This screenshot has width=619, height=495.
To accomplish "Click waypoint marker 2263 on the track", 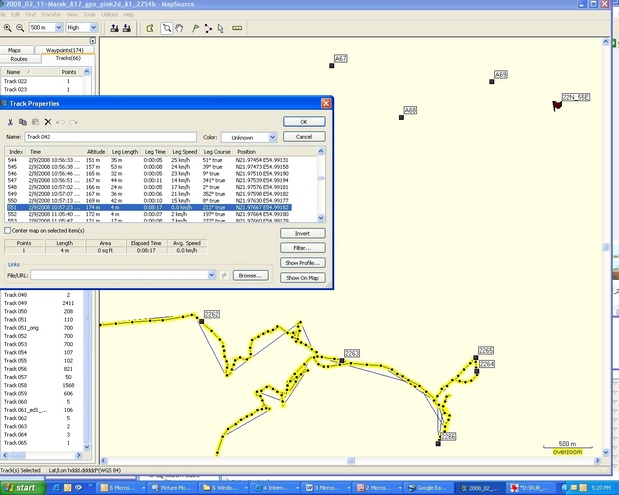I will [x=342, y=360].
